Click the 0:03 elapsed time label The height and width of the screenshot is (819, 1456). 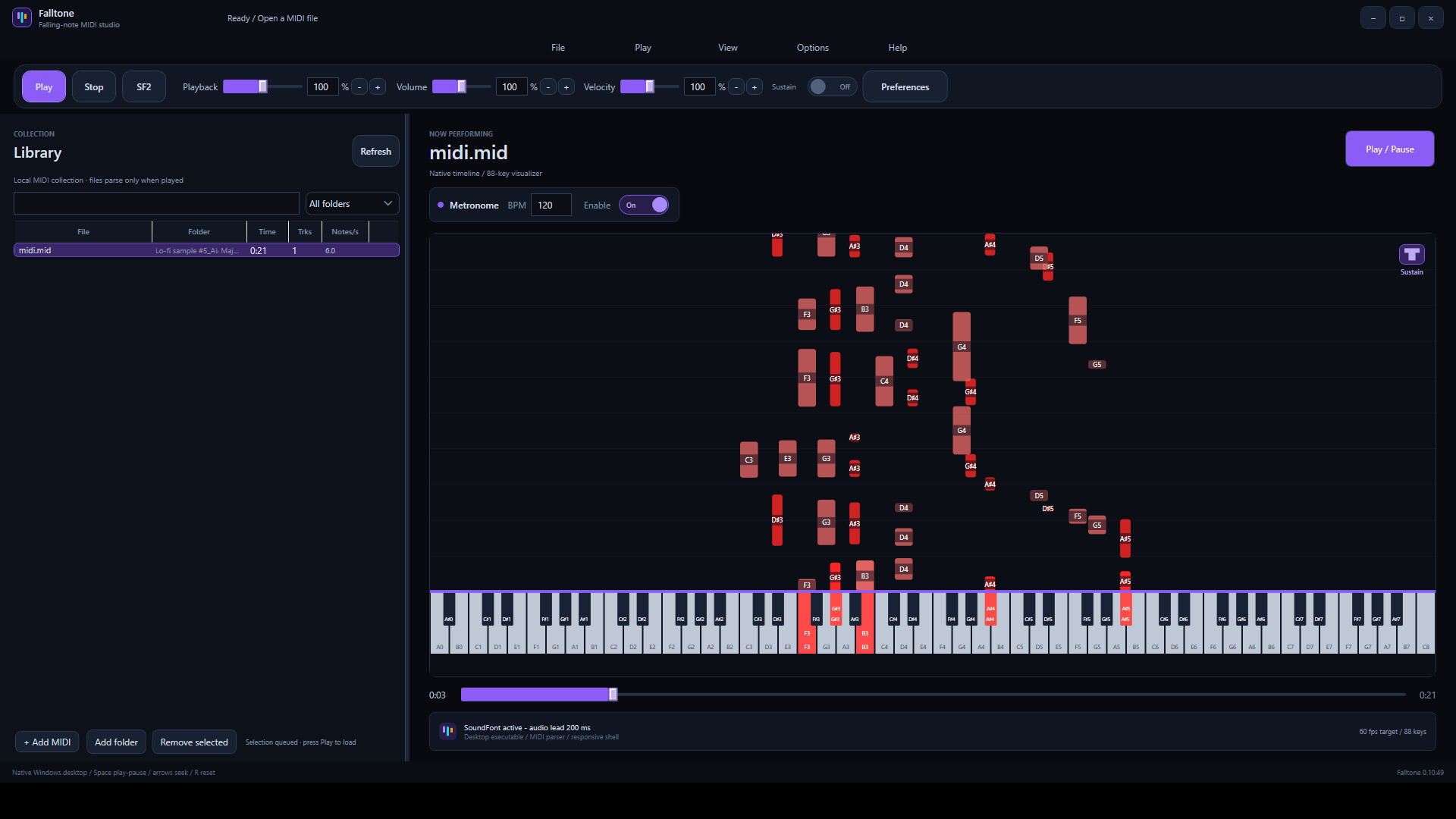[x=438, y=695]
